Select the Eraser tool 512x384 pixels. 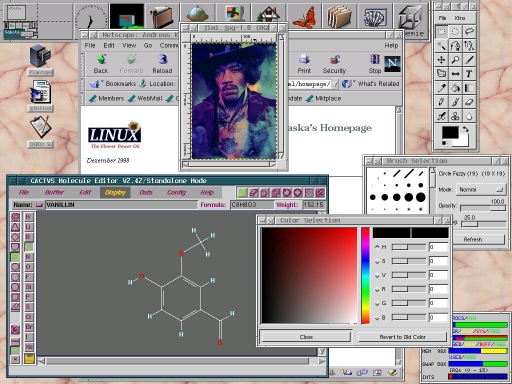point(469,102)
